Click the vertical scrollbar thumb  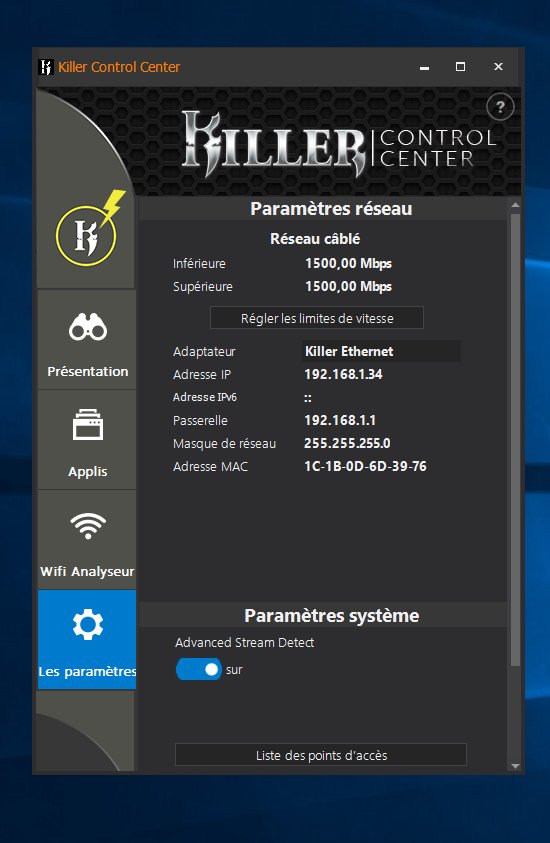point(515,440)
